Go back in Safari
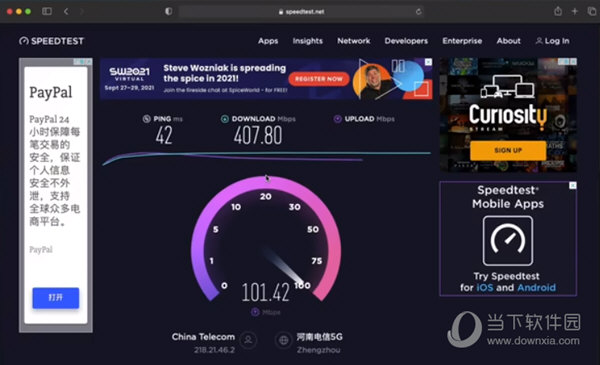Screen dimensions: 600x365 click(x=66, y=11)
